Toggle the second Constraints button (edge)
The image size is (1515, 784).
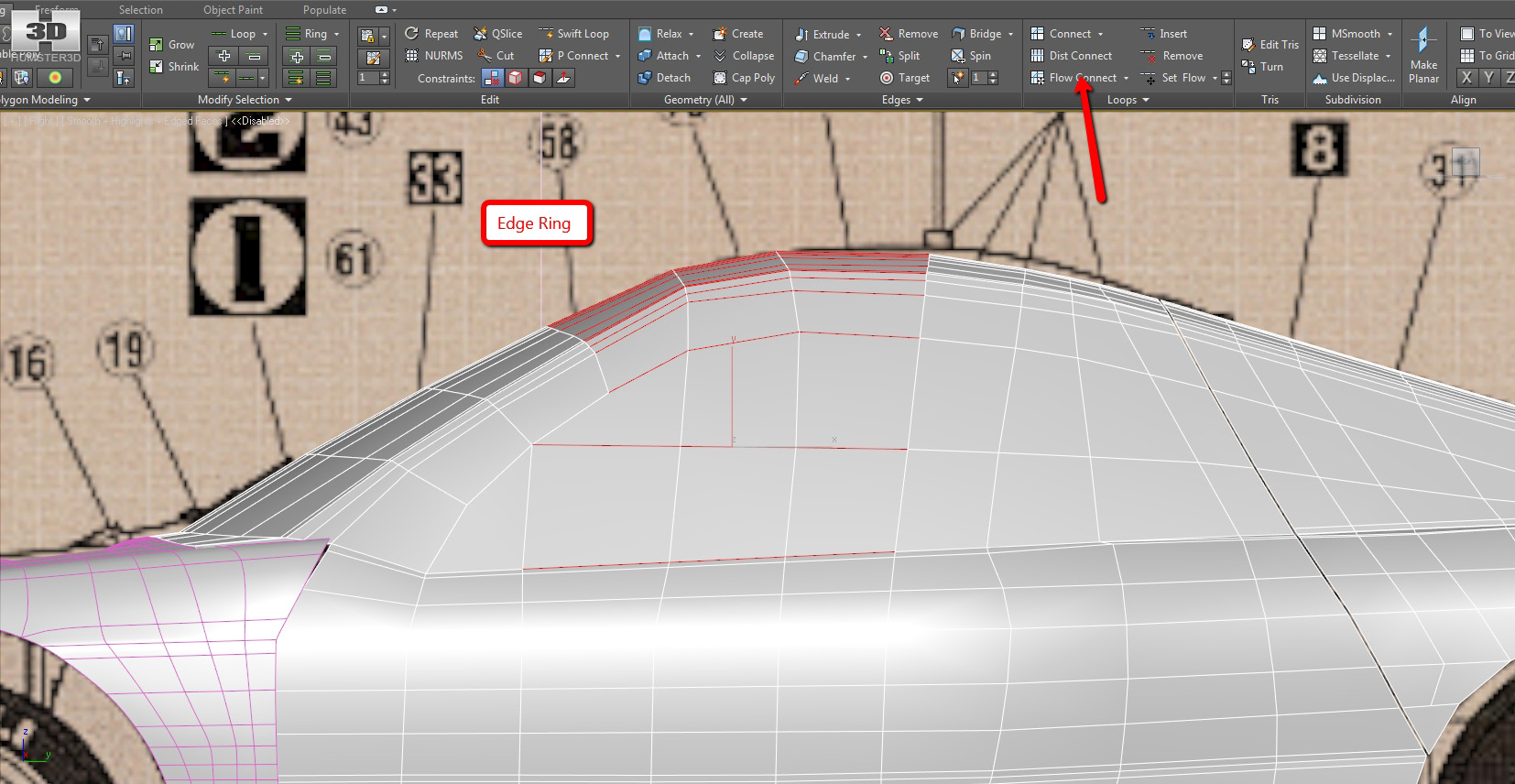(516, 78)
